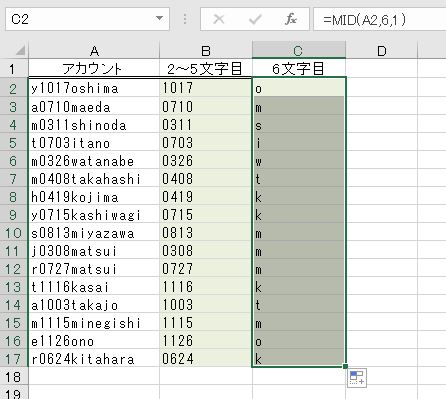This screenshot has width=446, height=399.
Task: Click the fill handle at selection corner
Action: tap(345, 366)
